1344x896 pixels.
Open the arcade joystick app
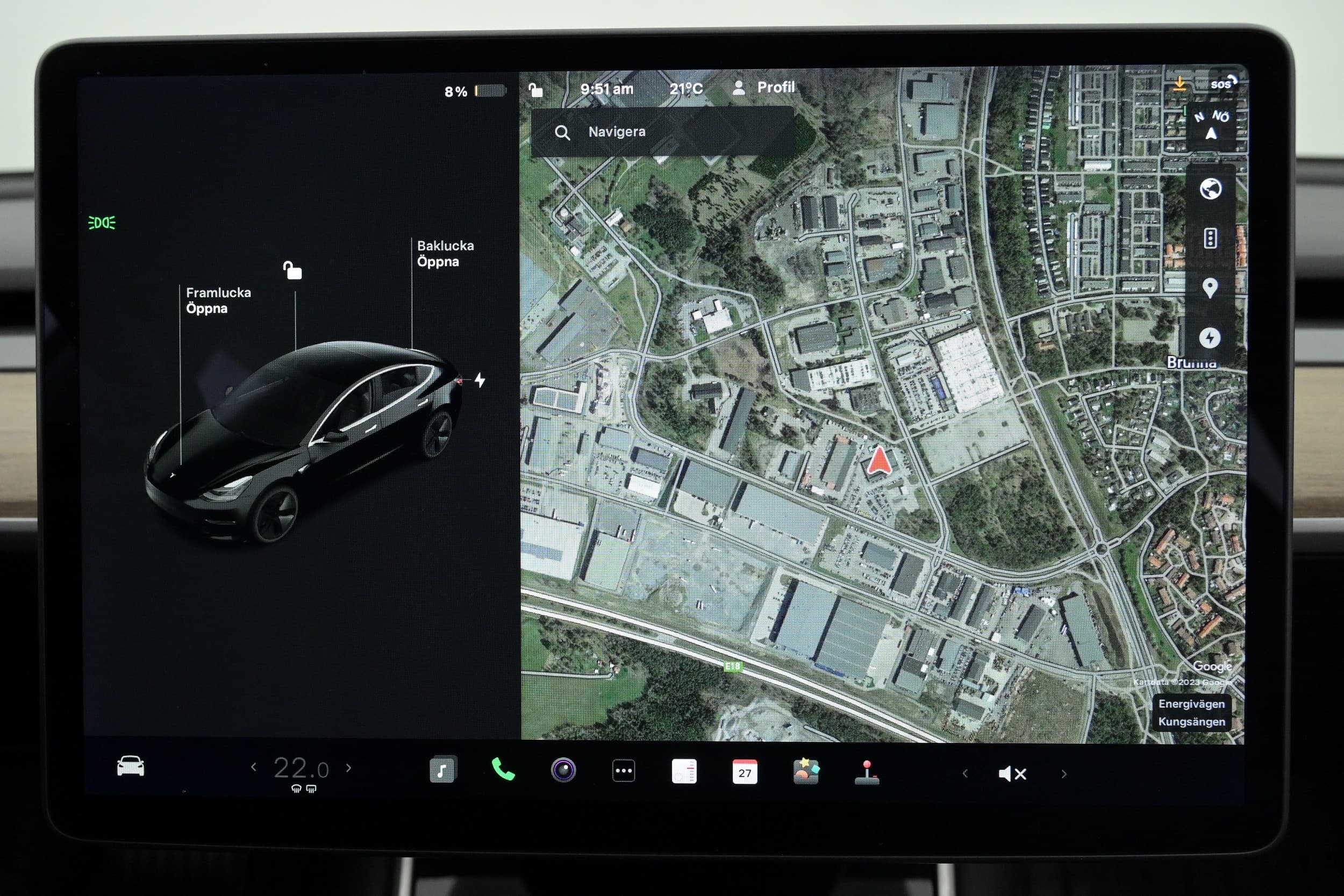click(x=867, y=772)
